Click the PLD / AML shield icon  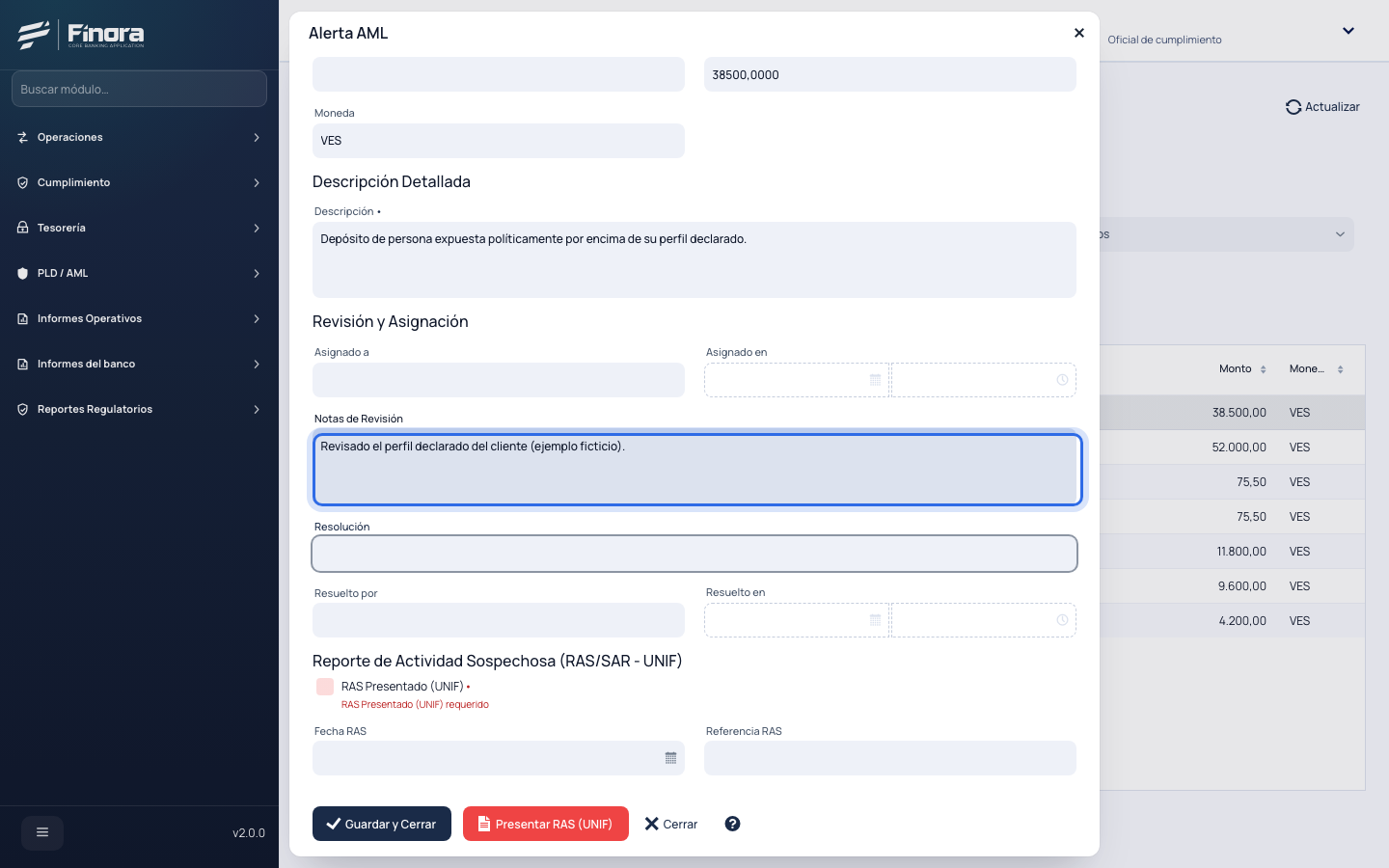(22, 273)
